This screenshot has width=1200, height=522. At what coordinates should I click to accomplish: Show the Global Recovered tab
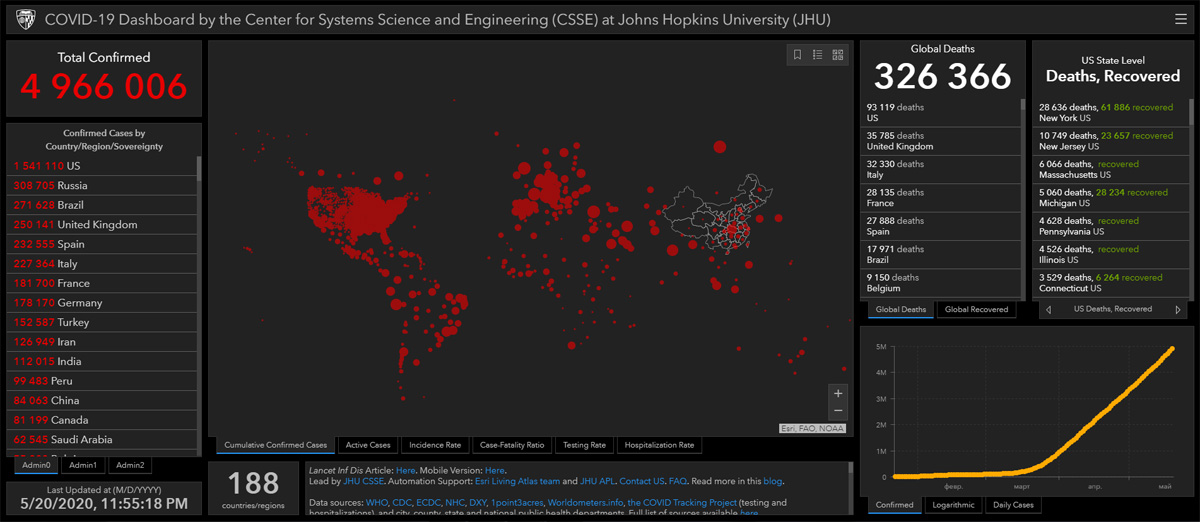pyautogui.click(x=976, y=310)
